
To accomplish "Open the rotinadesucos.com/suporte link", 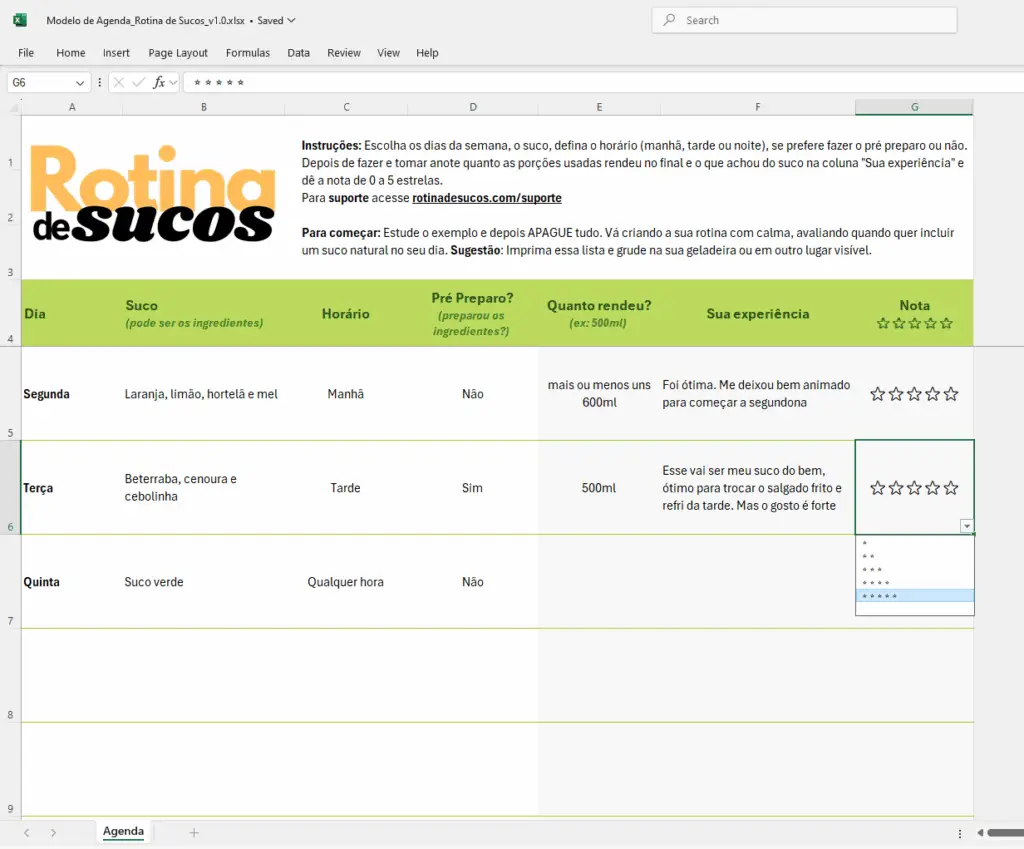I will [487, 198].
